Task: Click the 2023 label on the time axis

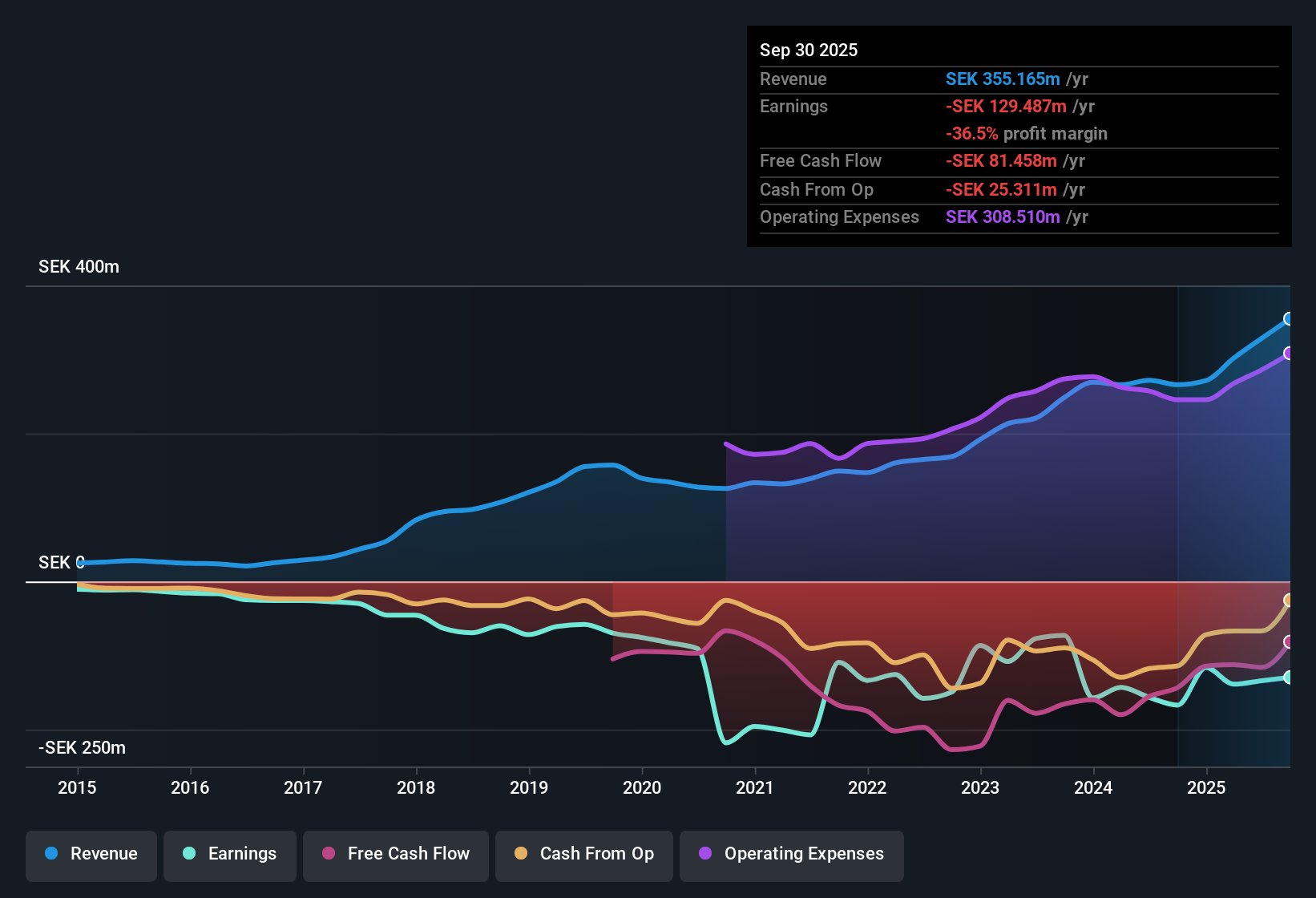Action: [x=980, y=788]
